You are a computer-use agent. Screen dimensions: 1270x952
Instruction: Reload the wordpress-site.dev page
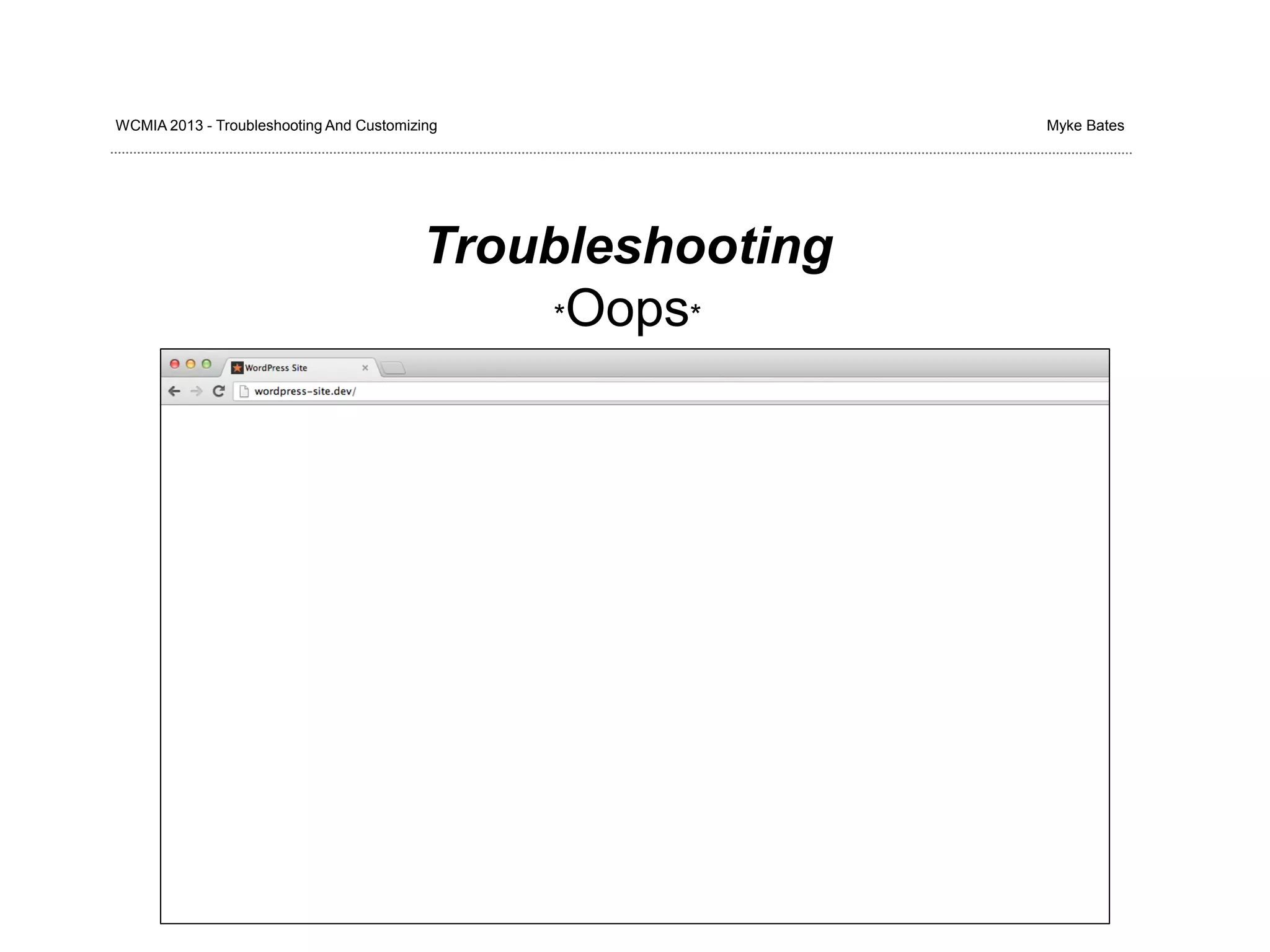point(218,391)
